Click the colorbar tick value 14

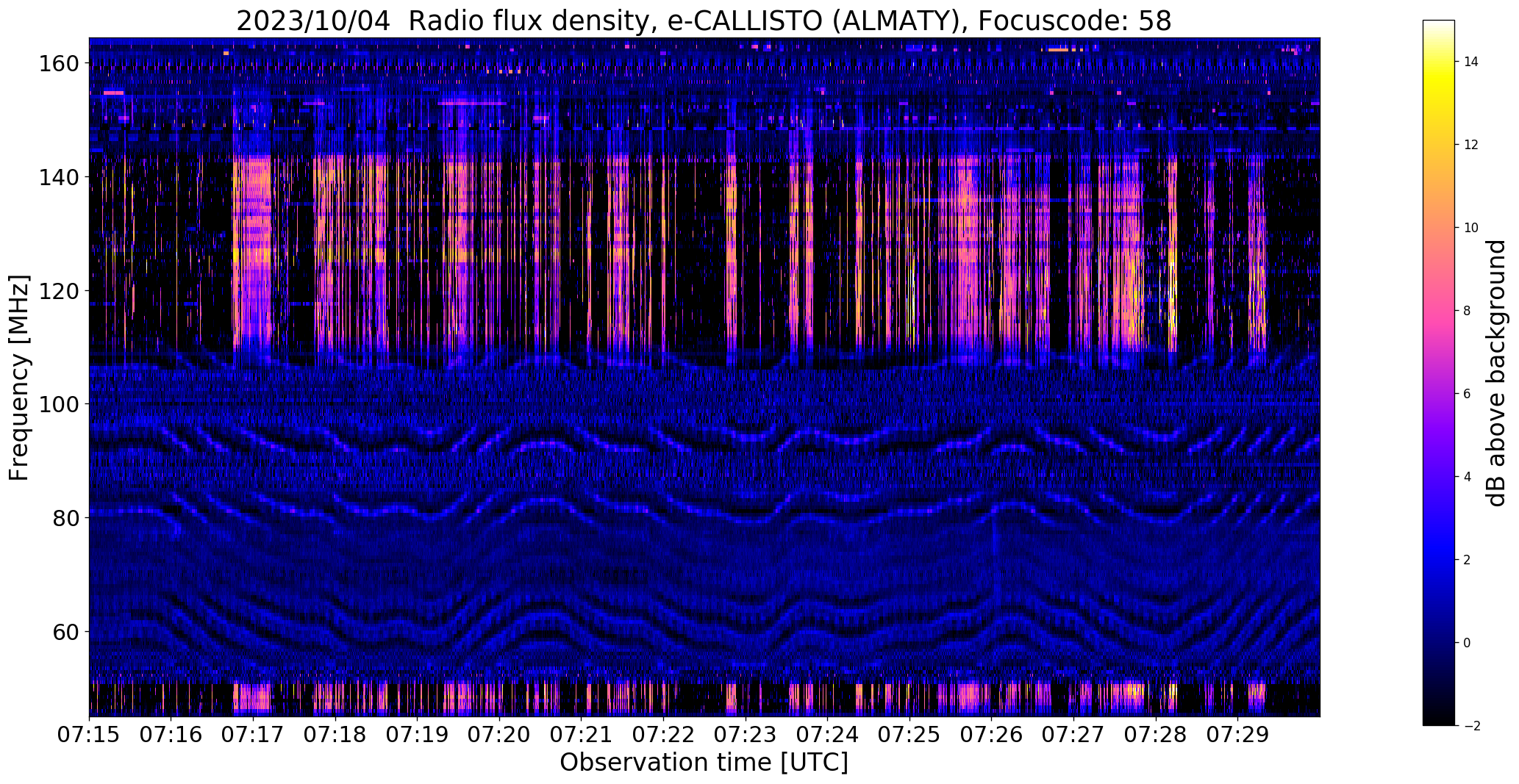[x=1471, y=62]
